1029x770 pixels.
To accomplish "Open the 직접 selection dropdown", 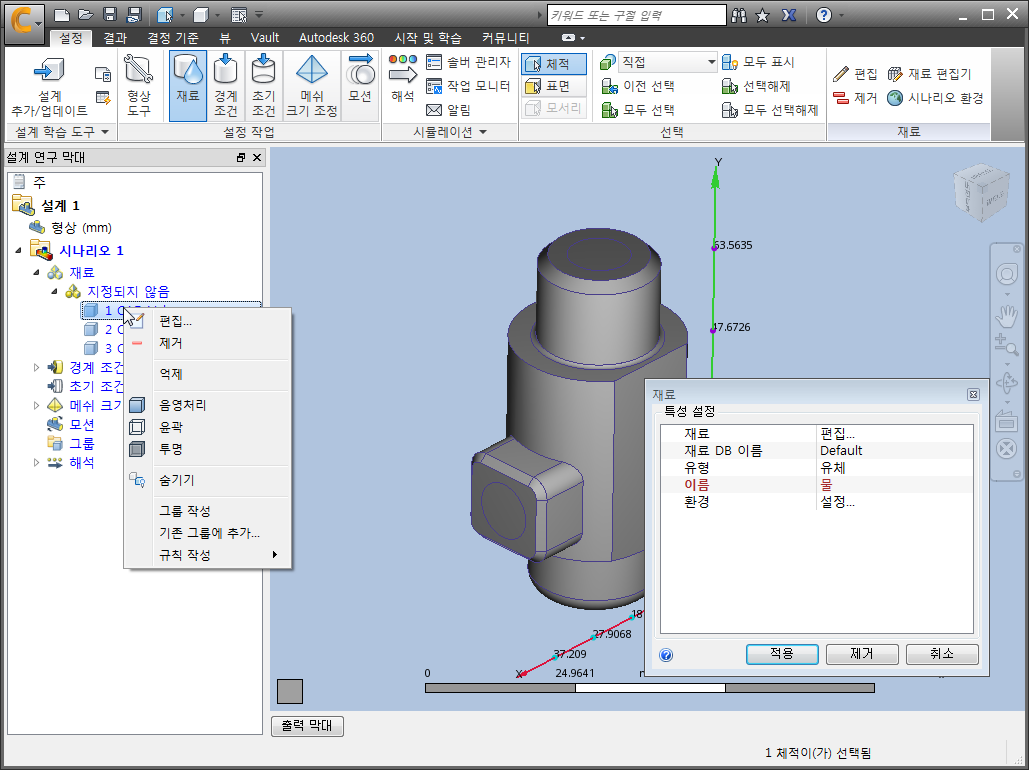I will point(668,62).
